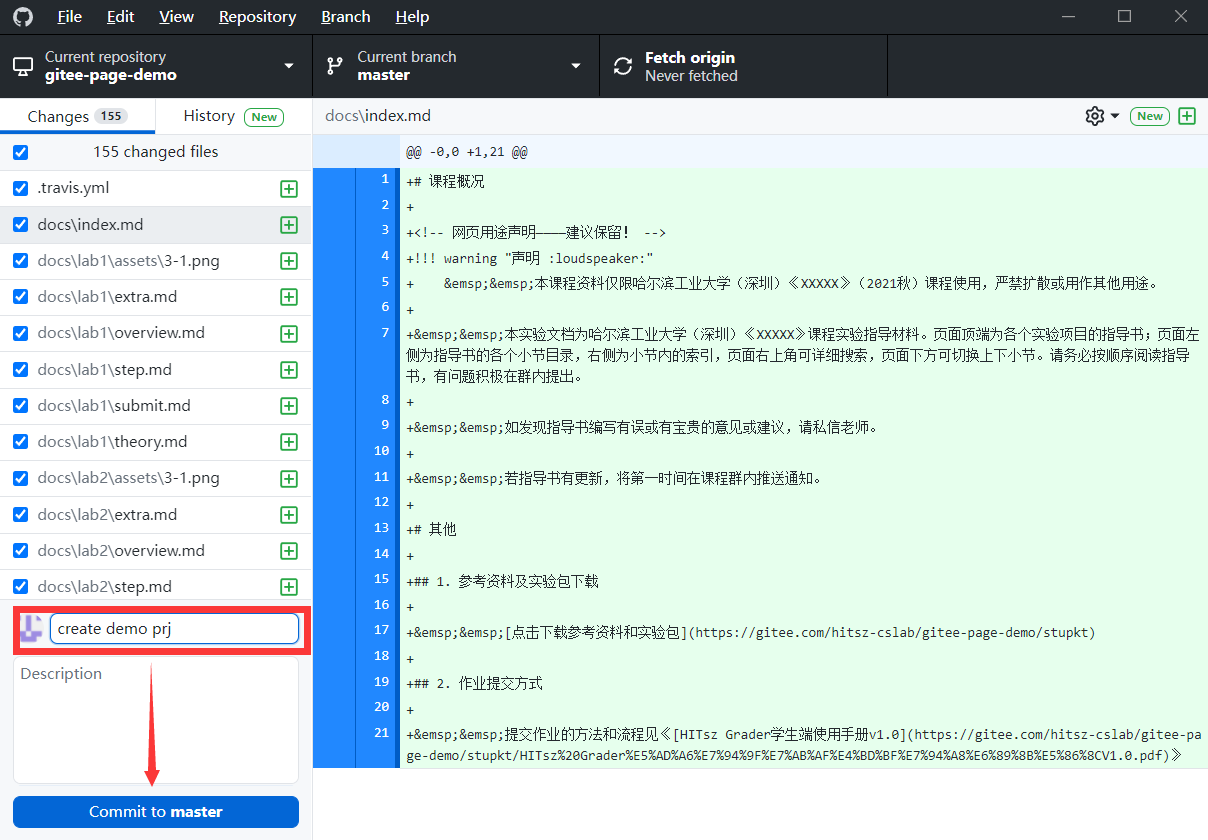Click the branch icon beside Current branch
This screenshot has height=840, width=1208.
(335, 66)
